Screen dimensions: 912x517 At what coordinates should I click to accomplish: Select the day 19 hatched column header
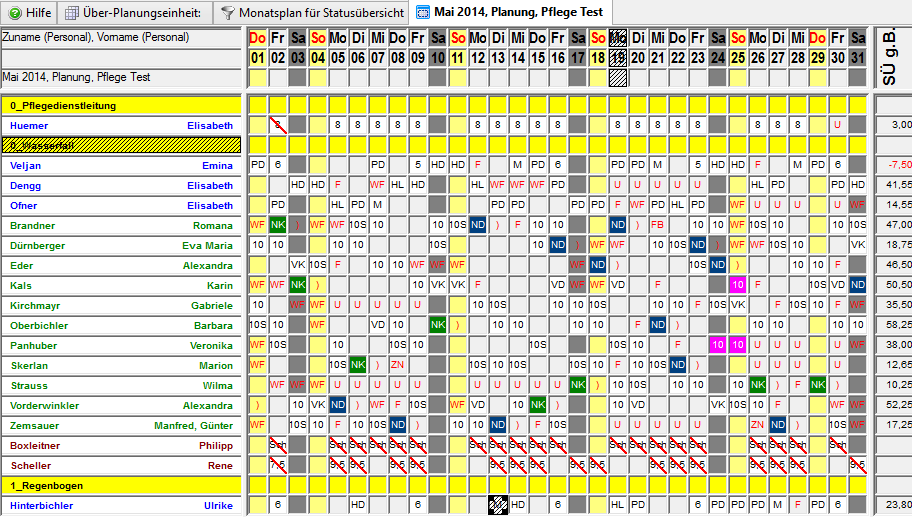618,57
